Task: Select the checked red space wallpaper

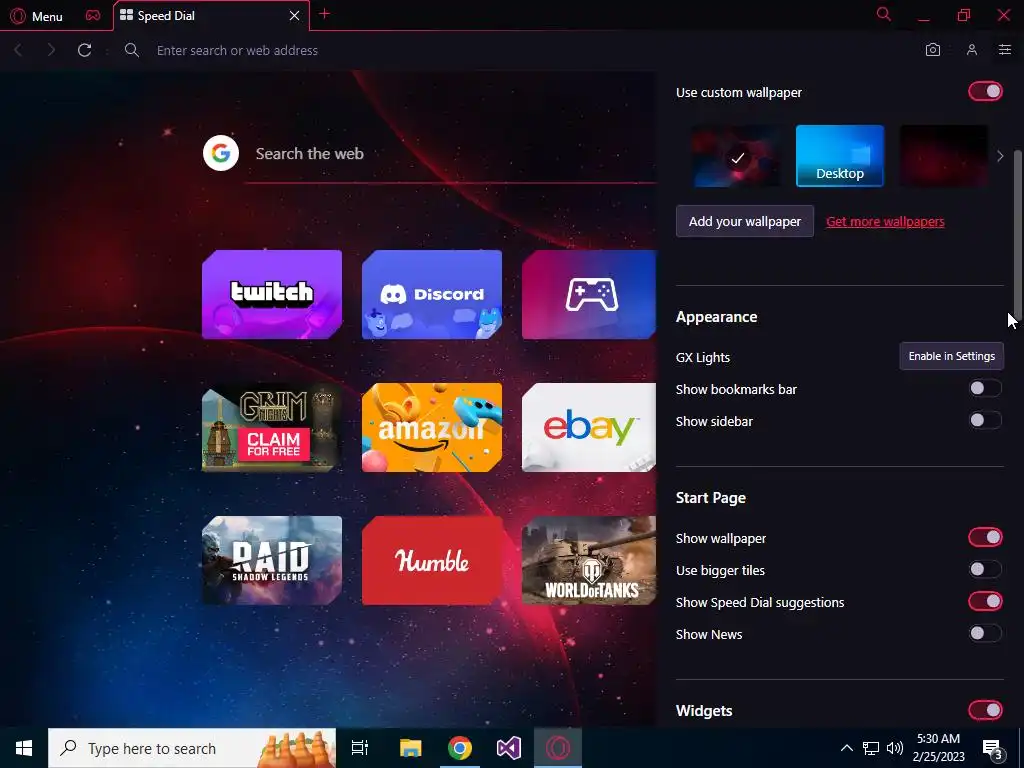Action: click(737, 156)
